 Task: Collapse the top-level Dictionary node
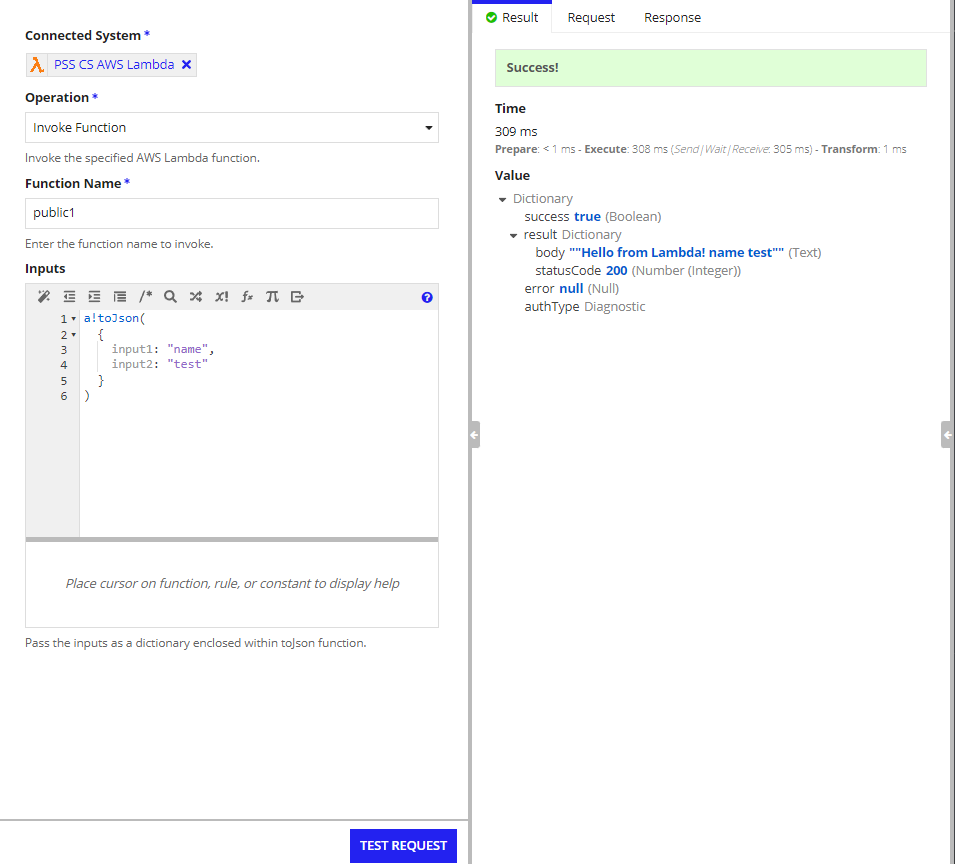point(502,199)
